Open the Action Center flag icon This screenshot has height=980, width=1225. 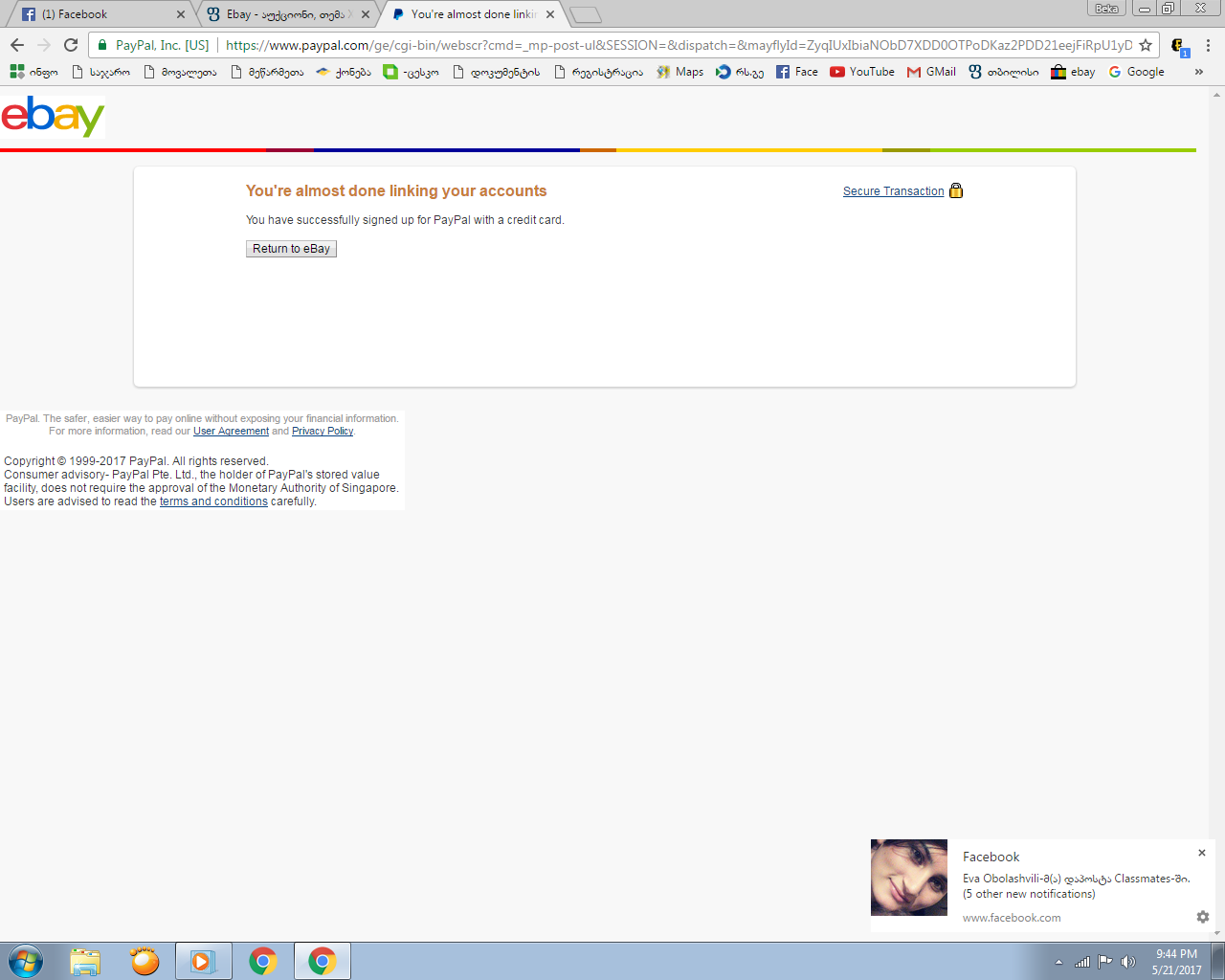pos(1105,962)
